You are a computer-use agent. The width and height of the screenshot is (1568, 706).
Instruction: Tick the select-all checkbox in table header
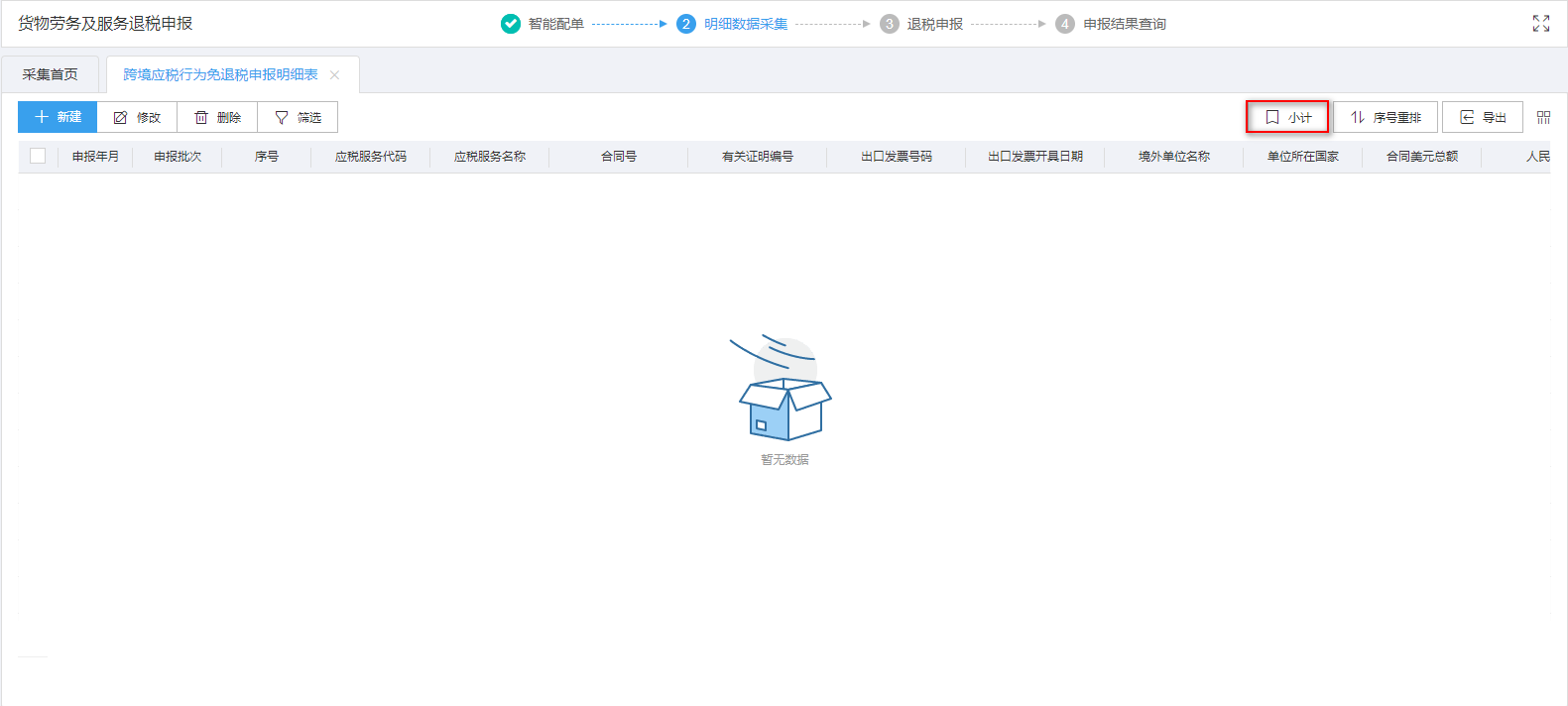coord(38,156)
